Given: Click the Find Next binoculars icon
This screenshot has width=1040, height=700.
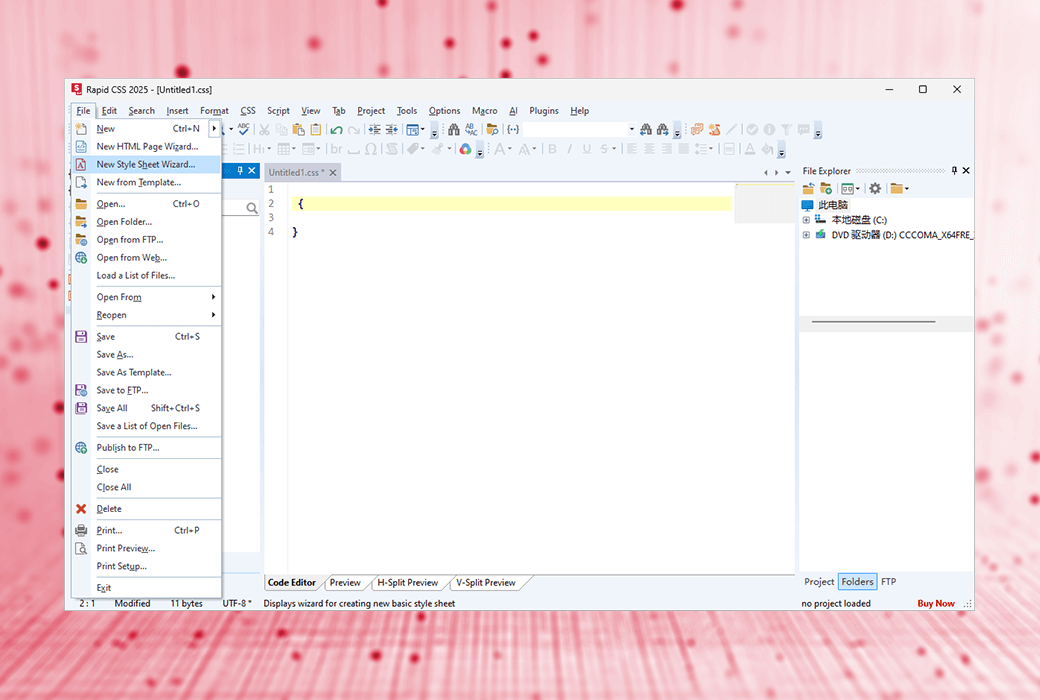Looking at the screenshot, I should 663,129.
